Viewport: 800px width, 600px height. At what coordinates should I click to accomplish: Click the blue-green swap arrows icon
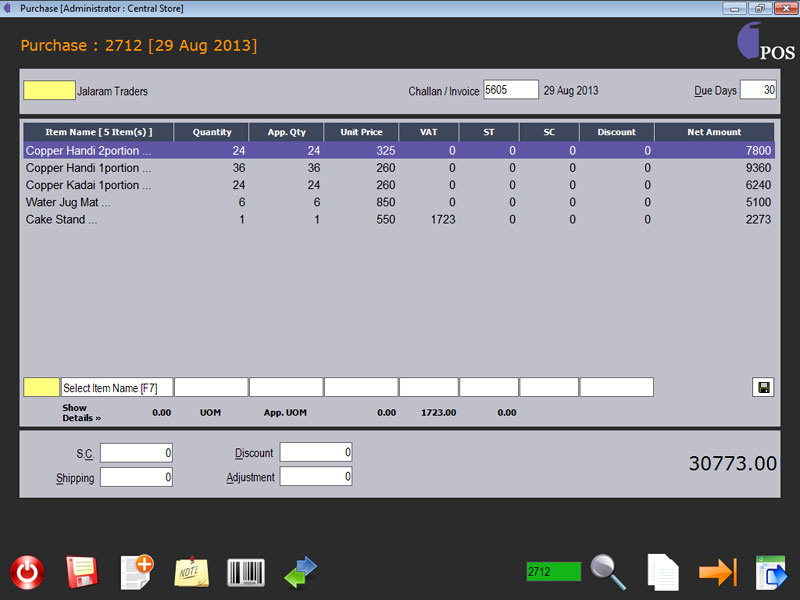coord(300,572)
